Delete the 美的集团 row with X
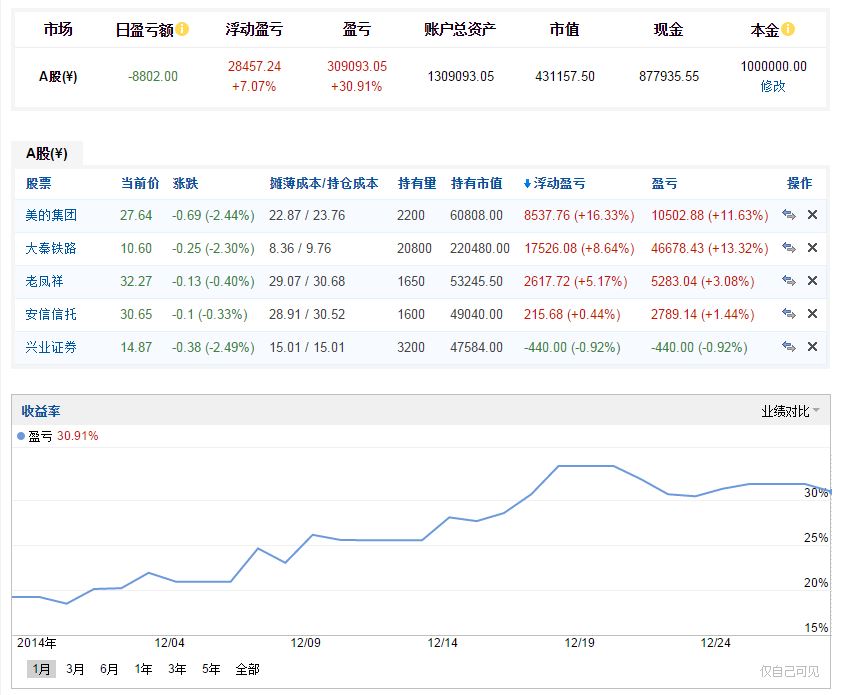This screenshot has width=841, height=695. pos(813,215)
